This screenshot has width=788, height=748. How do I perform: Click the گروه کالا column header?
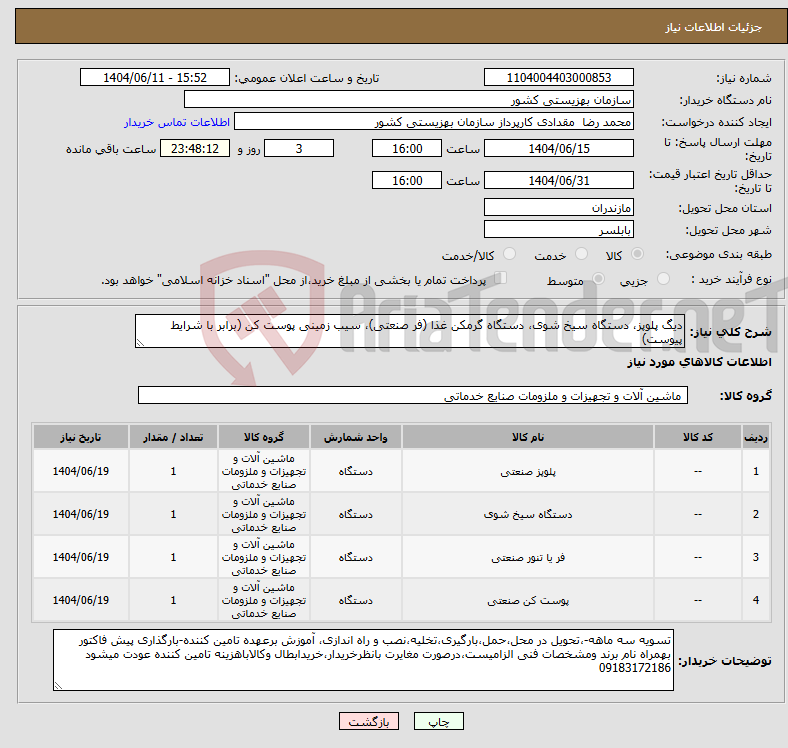click(264, 437)
